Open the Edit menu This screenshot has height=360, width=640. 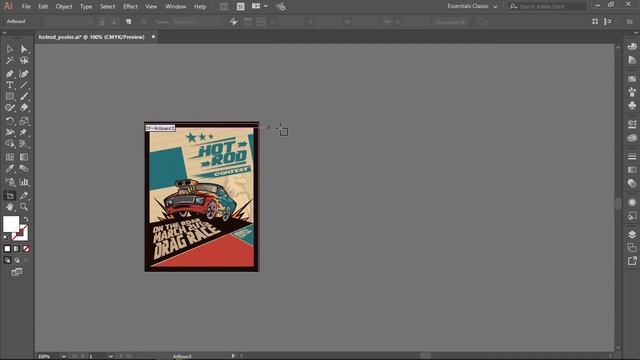click(x=43, y=7)
